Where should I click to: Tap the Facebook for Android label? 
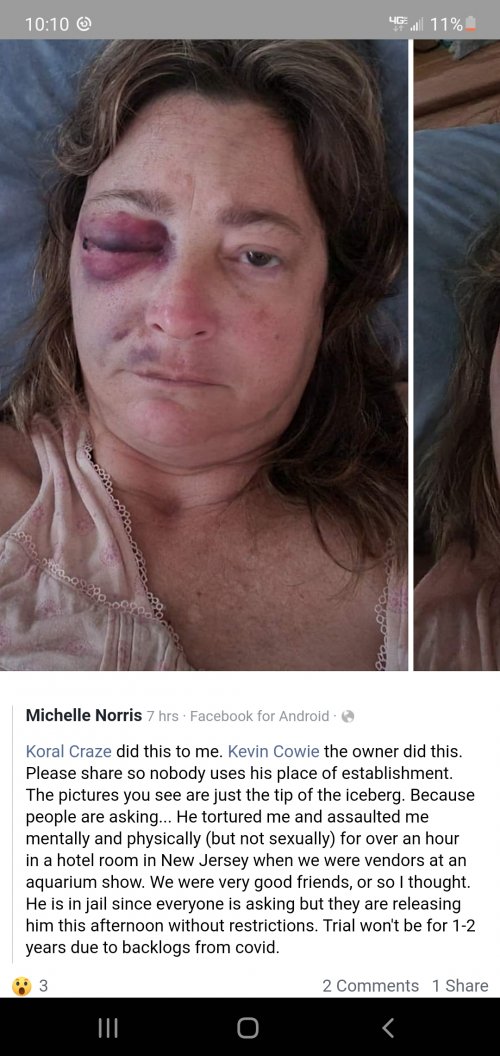point(259,717)
